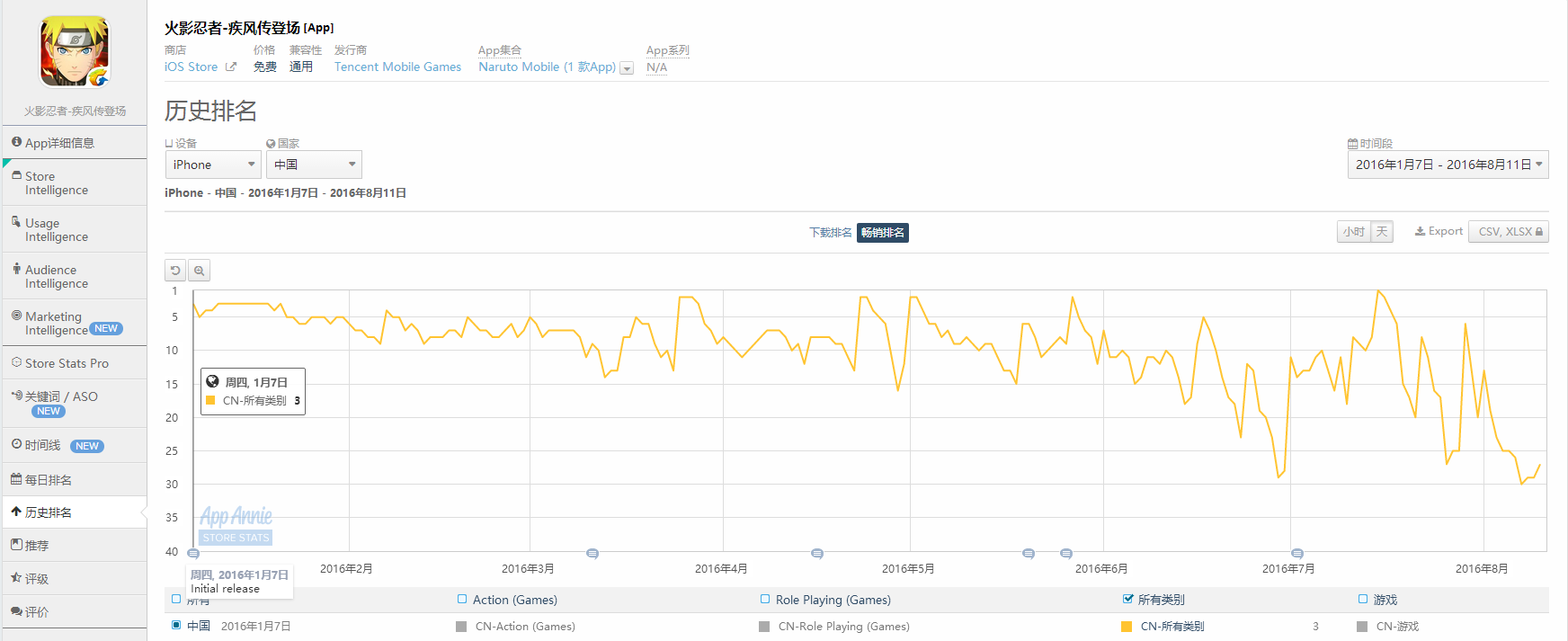The width and height of the screenshot is (1568, 641).
Task: Toggle the Action (Games) checkbox
Action: coord(462,599)
